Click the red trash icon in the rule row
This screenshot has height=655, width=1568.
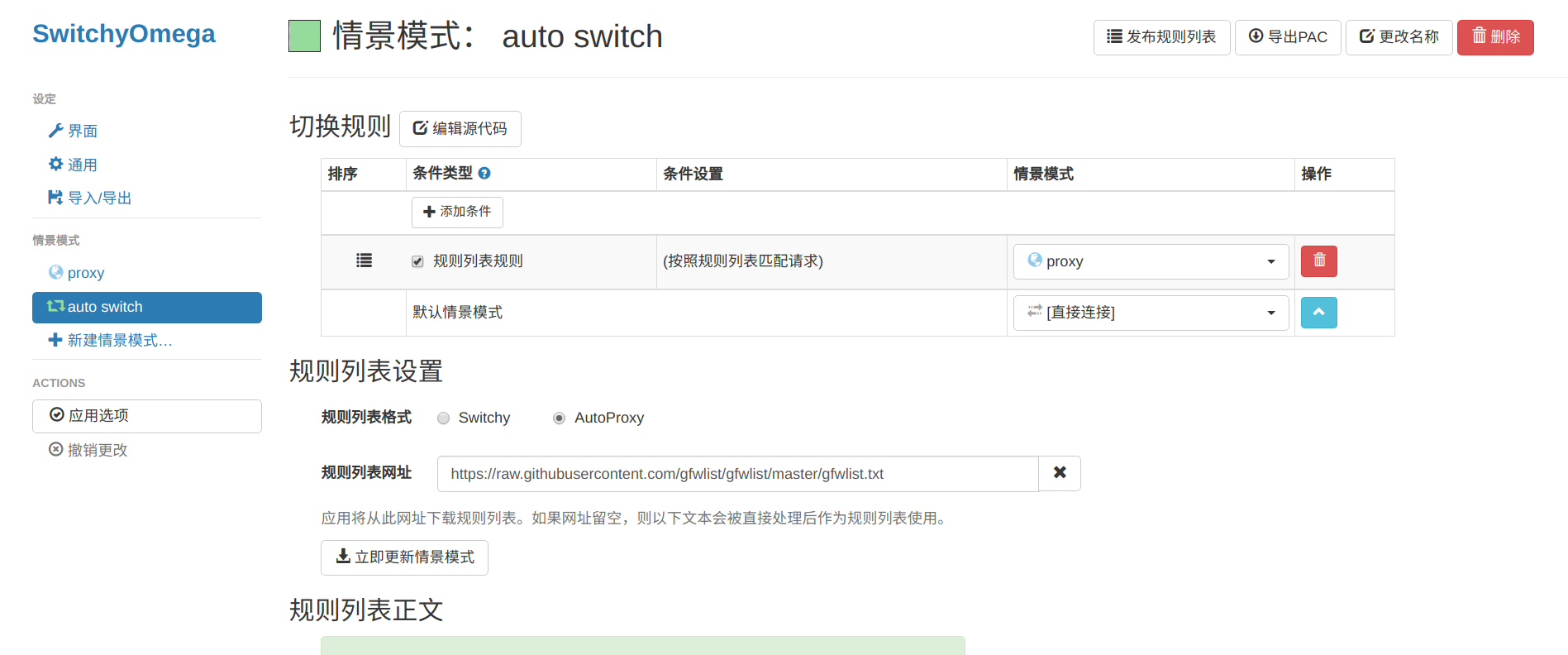point(1319,261)
